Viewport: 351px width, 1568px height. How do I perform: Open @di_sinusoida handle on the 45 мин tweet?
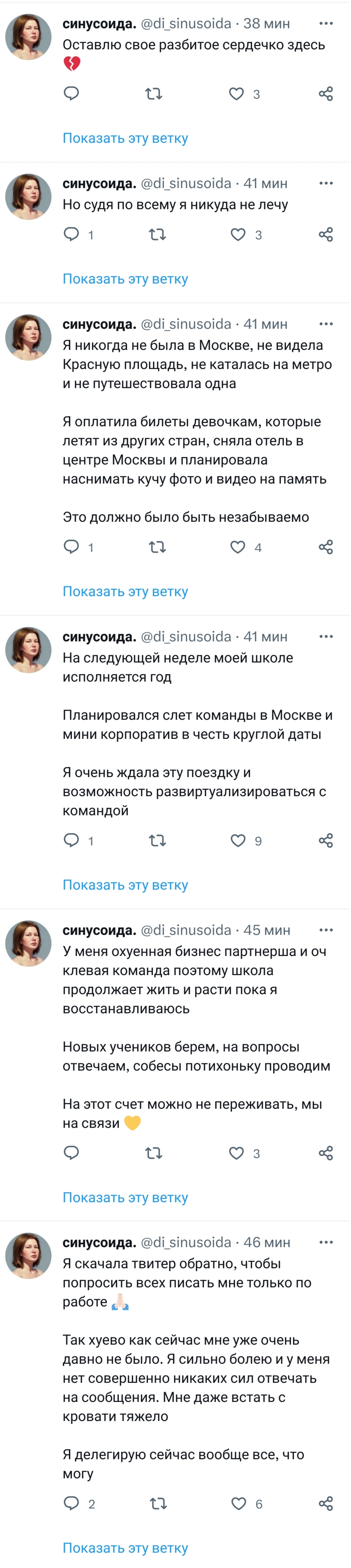point(186,930)
